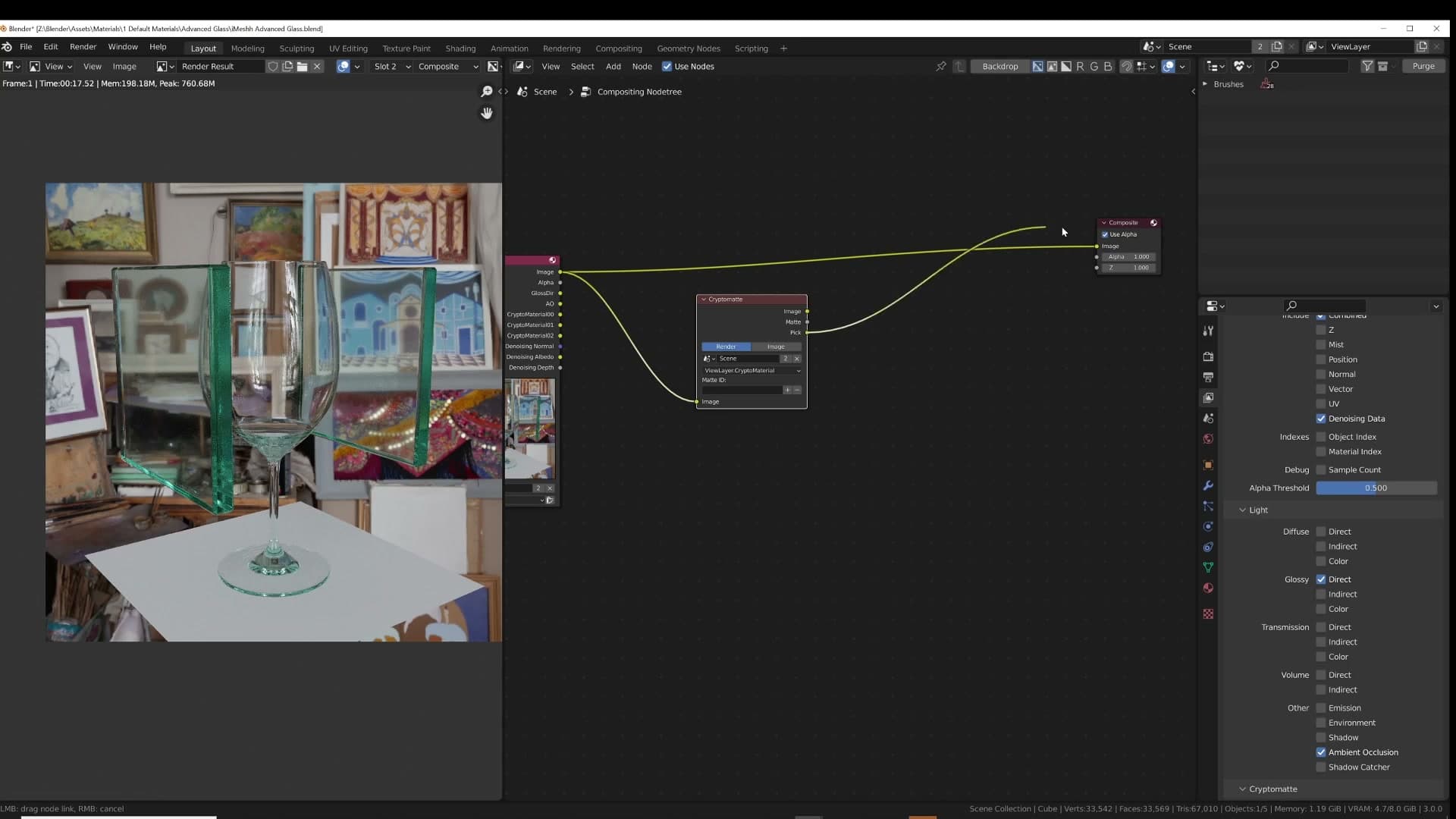
Task: Click the parent node tree arrow icon
Action: click(959, 67)
